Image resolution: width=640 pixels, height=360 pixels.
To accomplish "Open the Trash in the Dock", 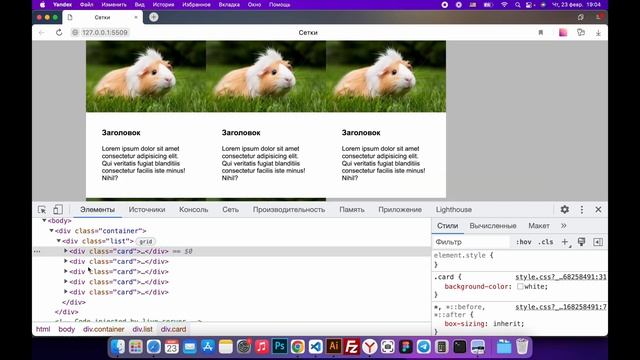I will click(x=522, y=347).
